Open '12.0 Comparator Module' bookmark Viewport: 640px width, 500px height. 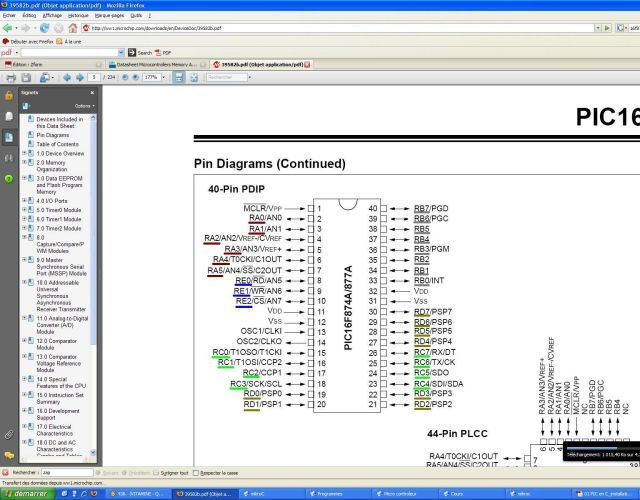[x=56, y=344]
